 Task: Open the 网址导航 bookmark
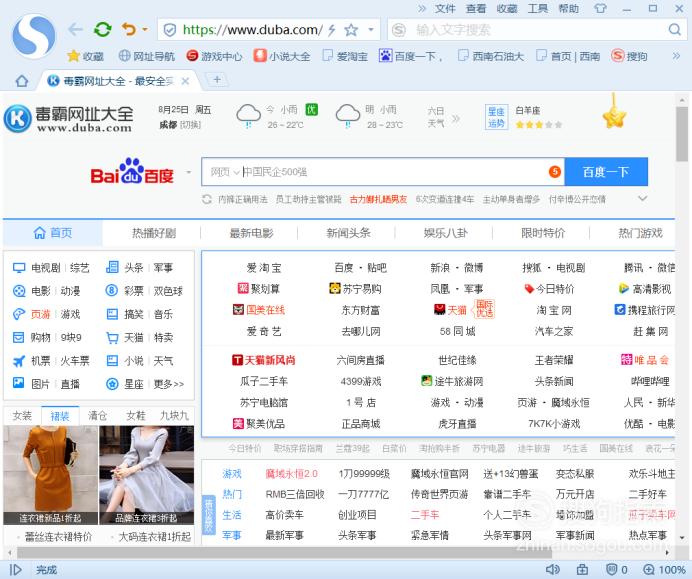tap(147, 56)
